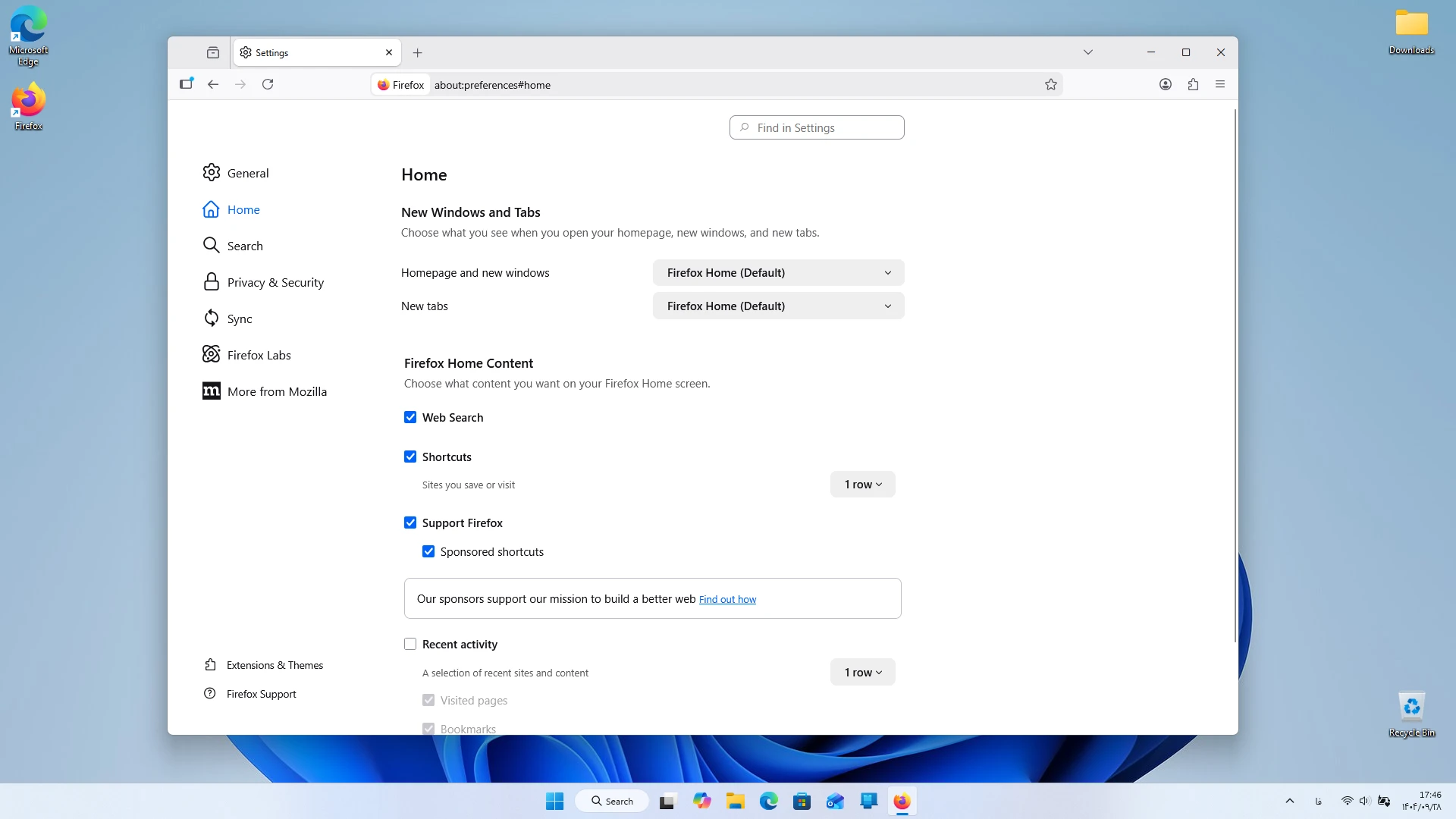The width and height of the screenshot is (1456, 819).
Task: Change Shortcuts row count dropdown
Action: (x=862, y=485)
